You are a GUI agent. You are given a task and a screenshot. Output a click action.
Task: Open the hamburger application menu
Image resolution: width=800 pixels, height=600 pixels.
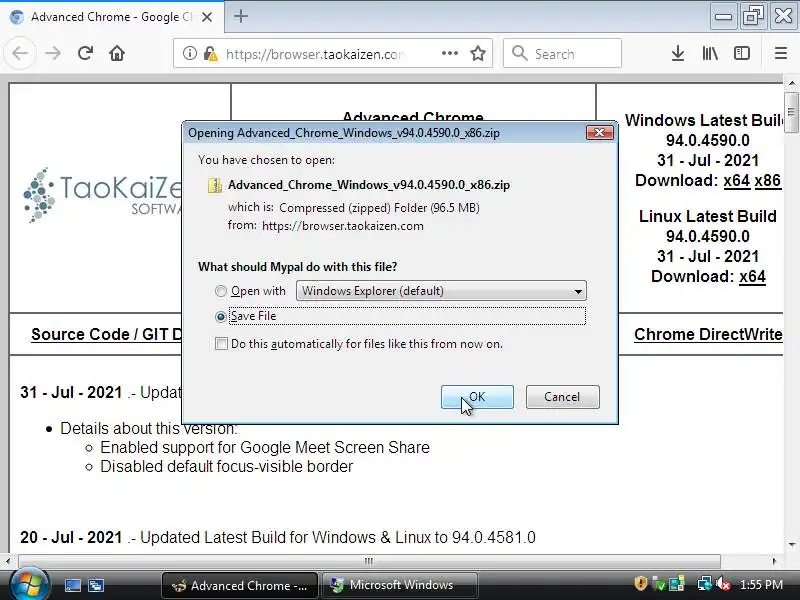[x=781, y=53]
